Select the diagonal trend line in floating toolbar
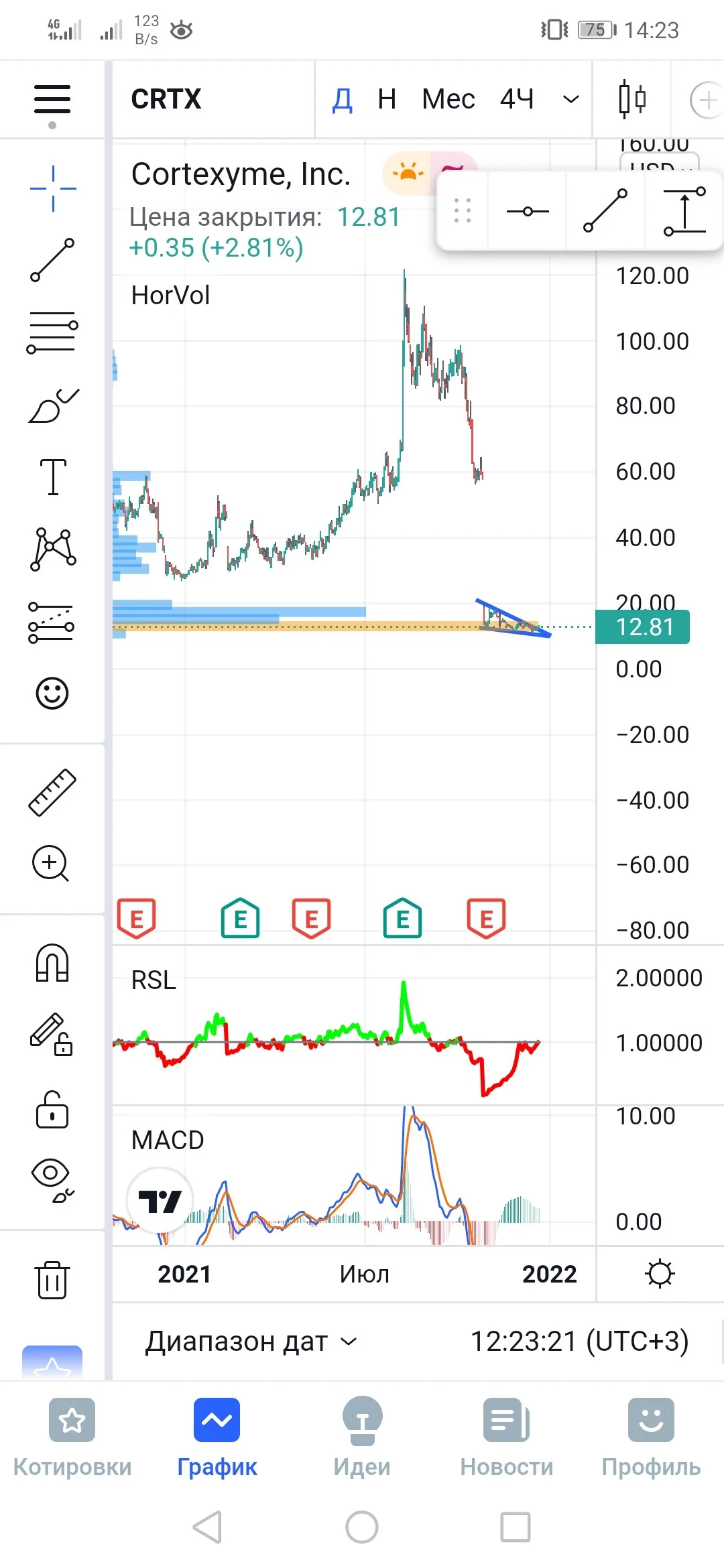Viewport: 724px width, 1568px height. [605, 211]
